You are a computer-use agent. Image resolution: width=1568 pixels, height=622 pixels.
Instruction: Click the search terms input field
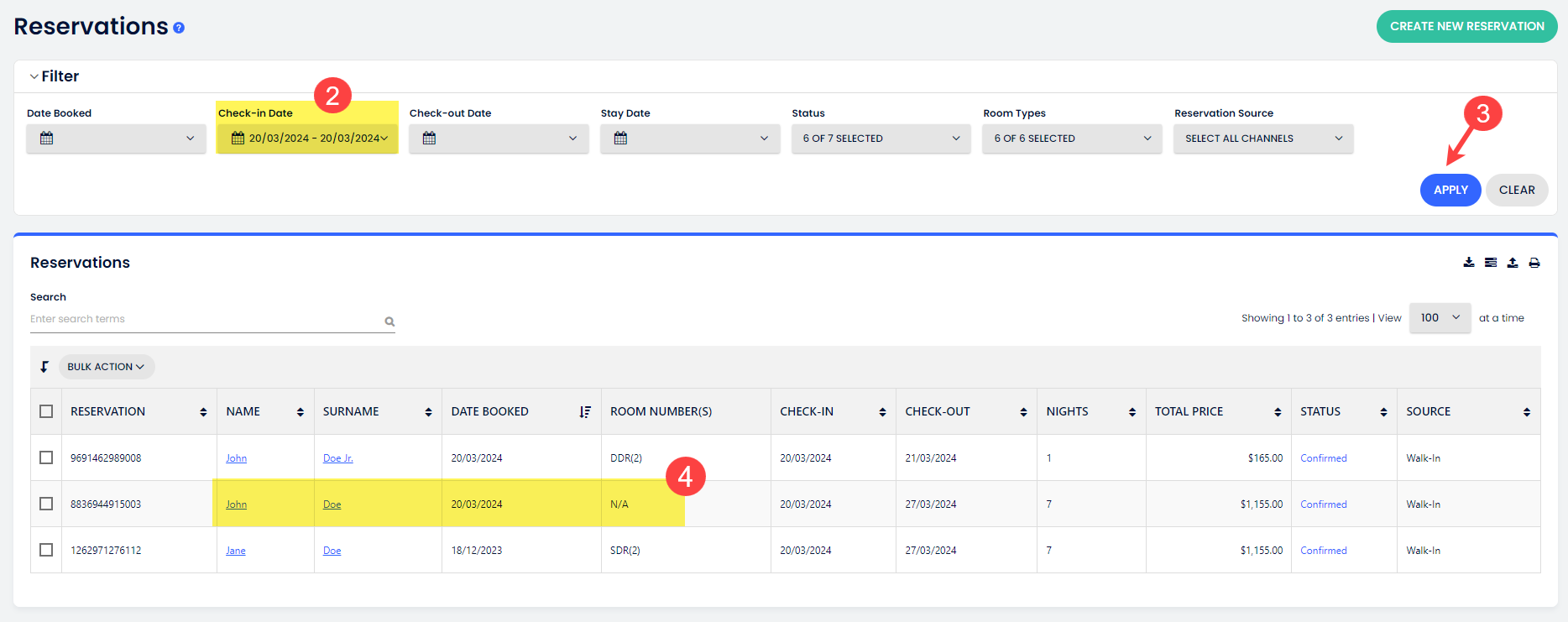coord(201,320)
